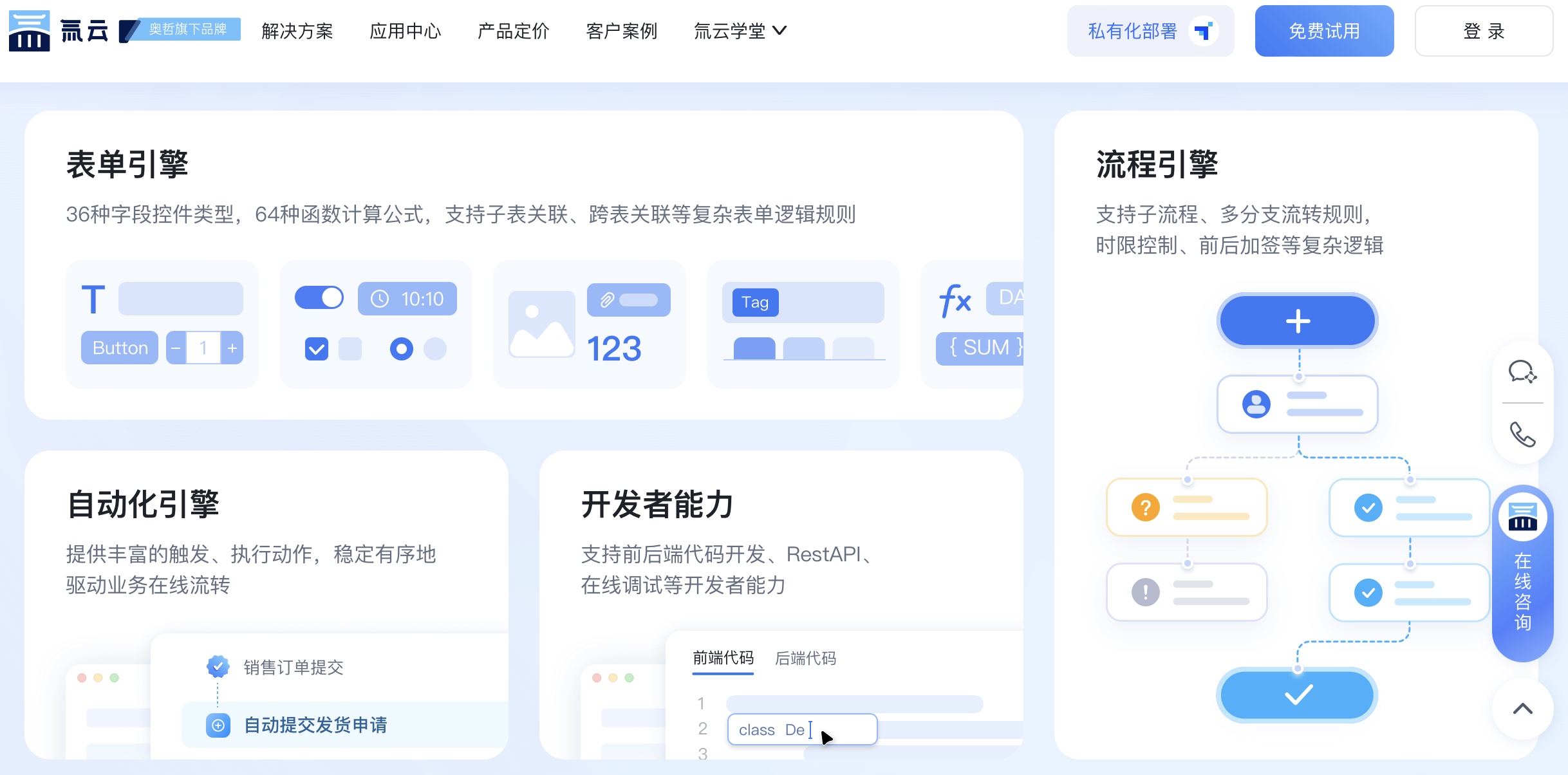Click the 氚云 logo icon
Viewport: 1568px width, 775px height.
tap(30, 30)
